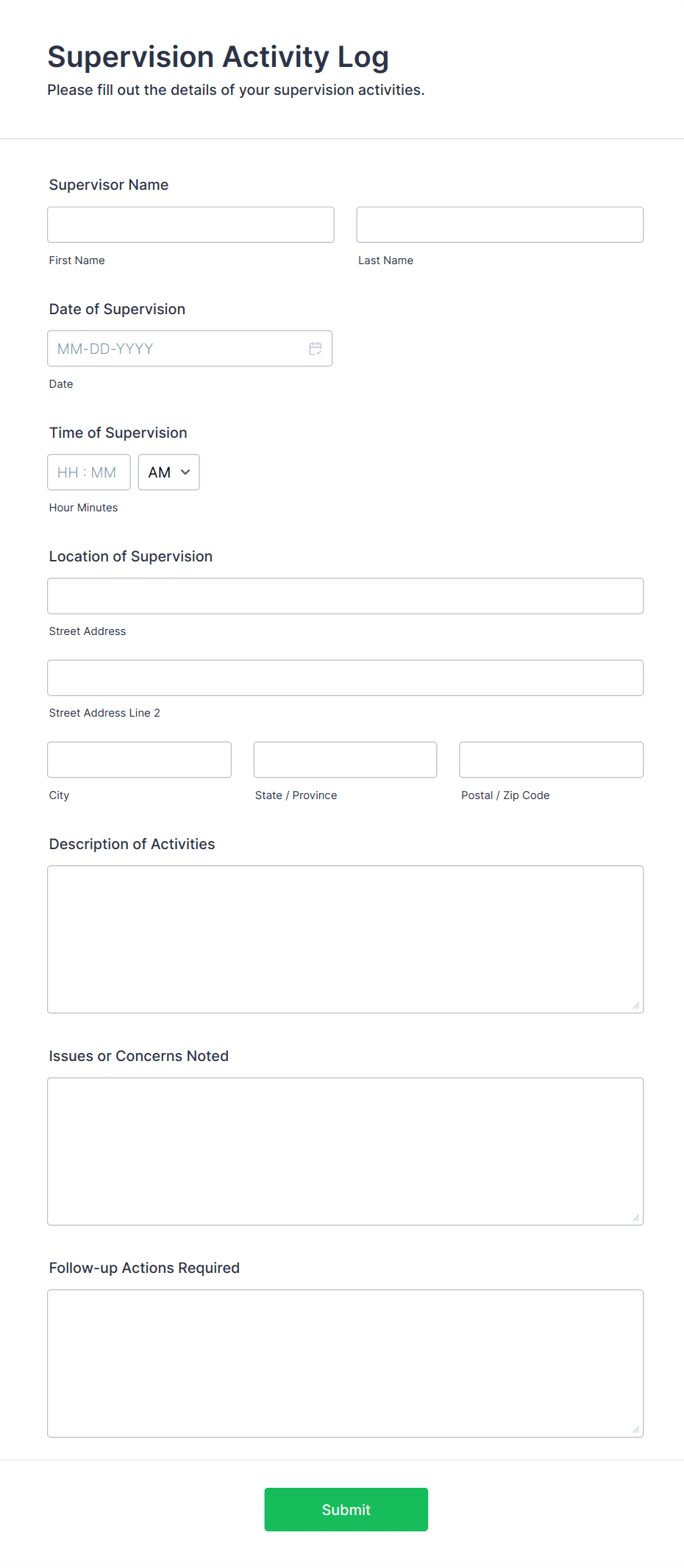Click the Street Address Line 2 field
Image resolution: width=684 pixels, height=1568 pixels.
click(345, 678)
